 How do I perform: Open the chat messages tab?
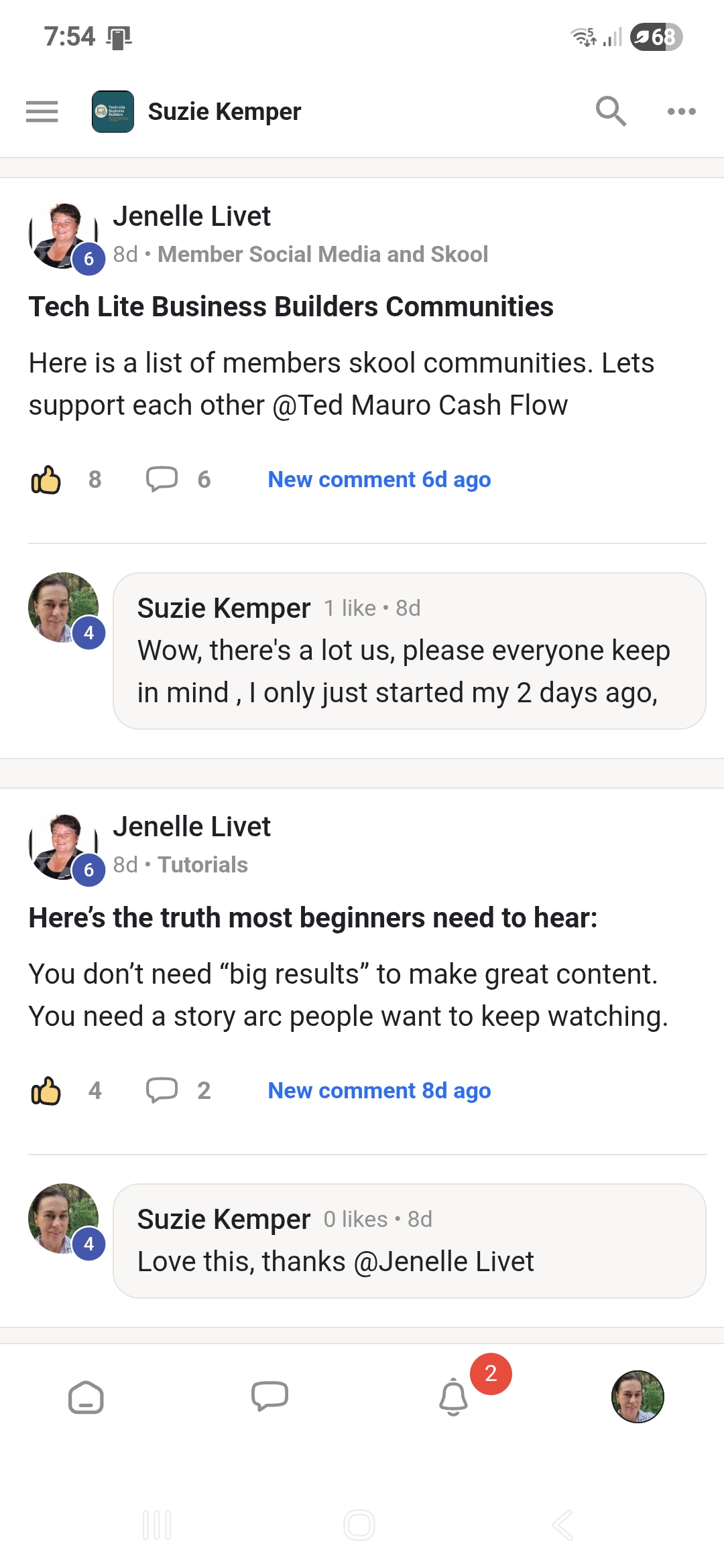[269, 1397]
